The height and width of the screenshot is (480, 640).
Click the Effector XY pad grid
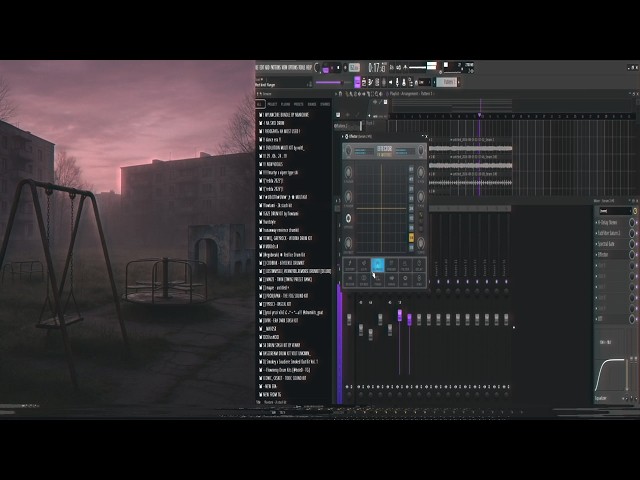[382, 208]
